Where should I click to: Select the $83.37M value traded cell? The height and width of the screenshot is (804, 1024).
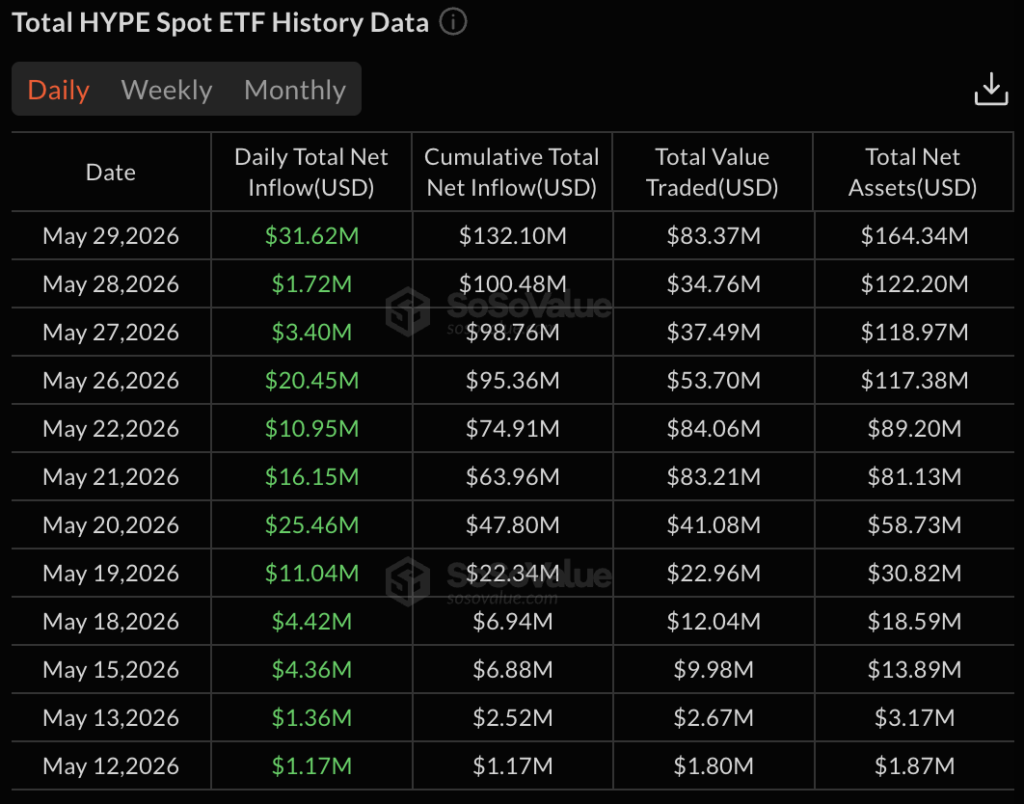713,236
